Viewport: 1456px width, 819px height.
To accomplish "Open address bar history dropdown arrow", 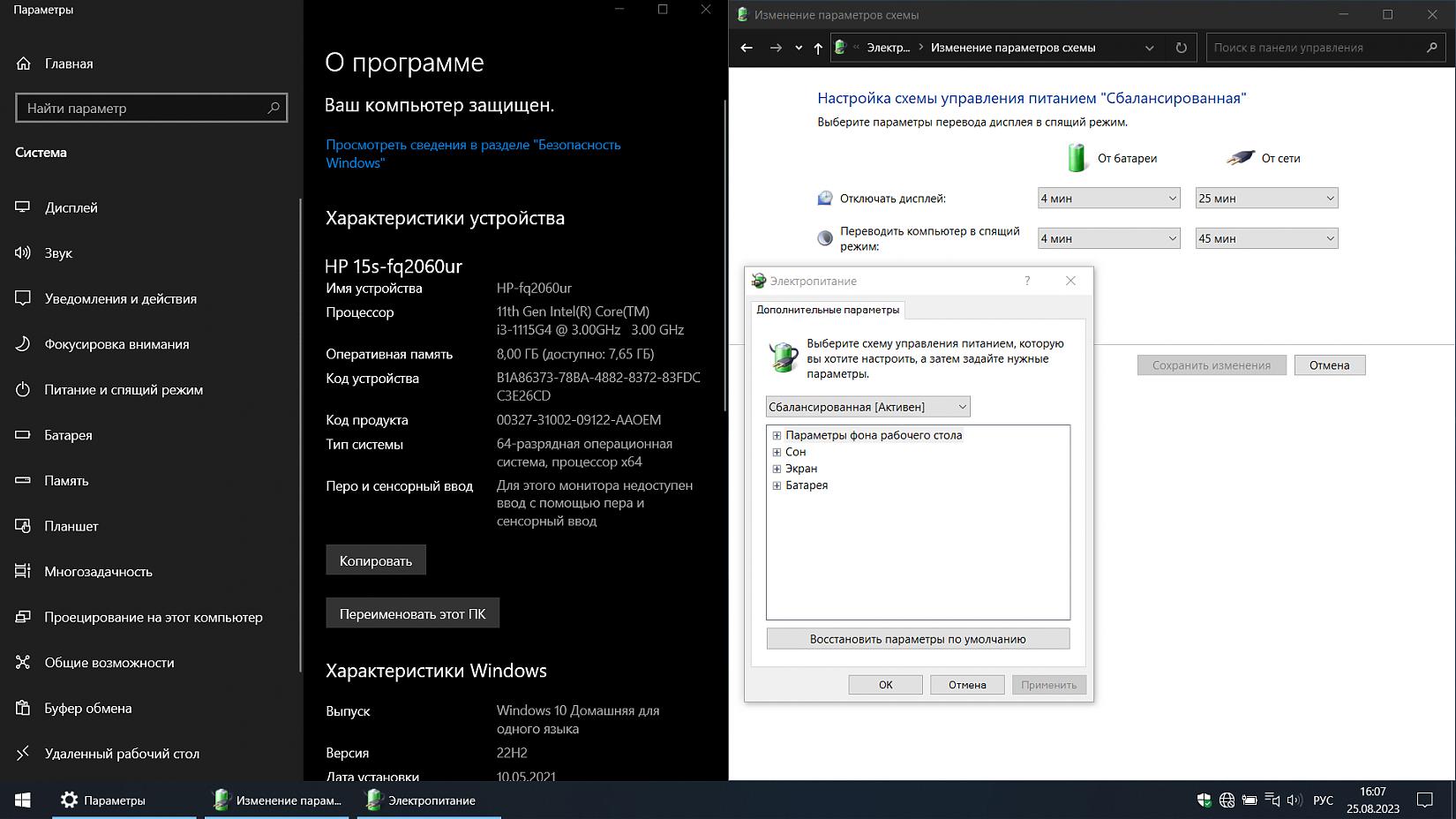I will coord(1150,48).
